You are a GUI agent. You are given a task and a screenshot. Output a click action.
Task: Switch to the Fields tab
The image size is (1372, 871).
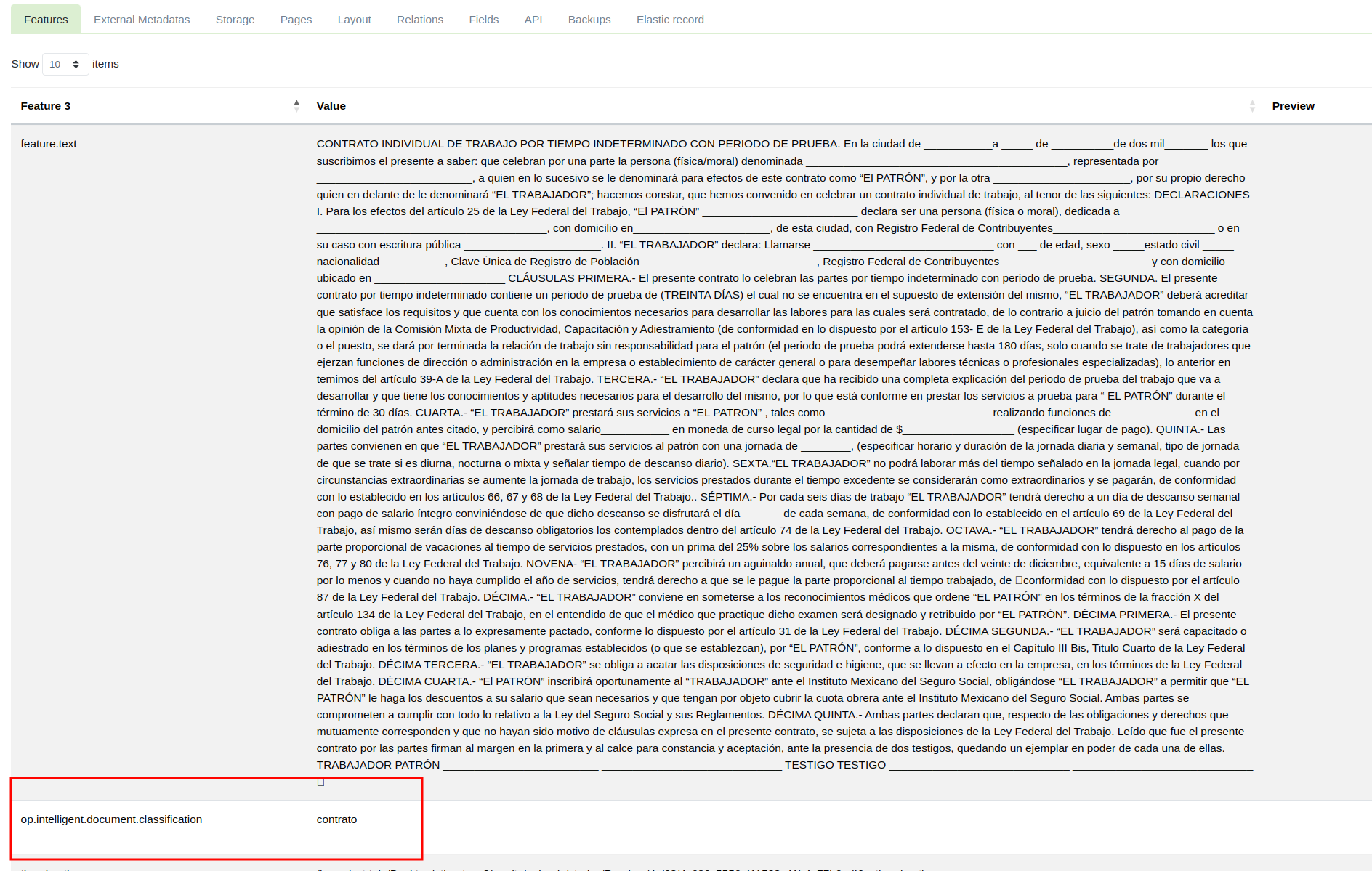(483, 20)
